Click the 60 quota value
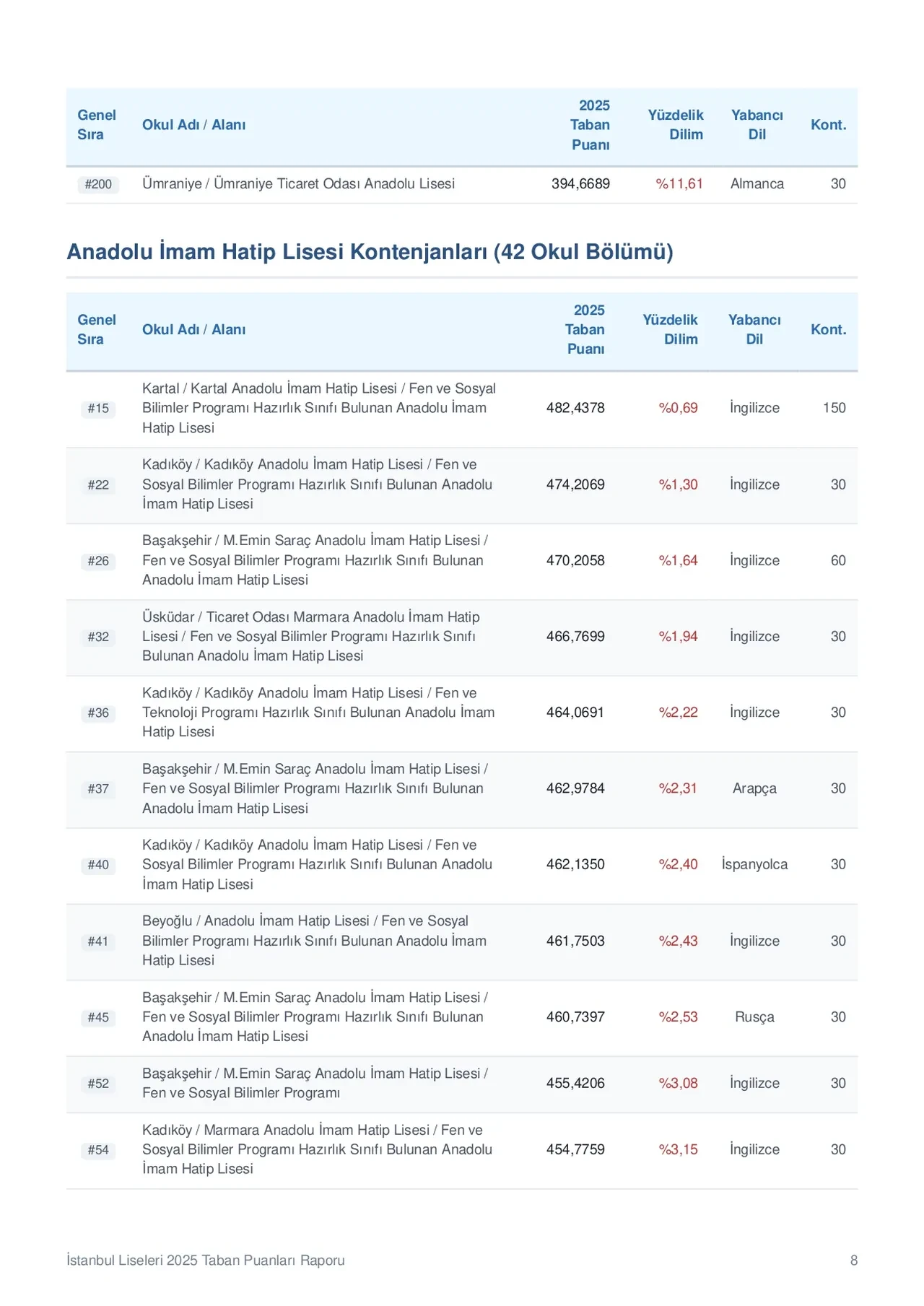The width and height of the screenshot is (924, 1306). 838,560
